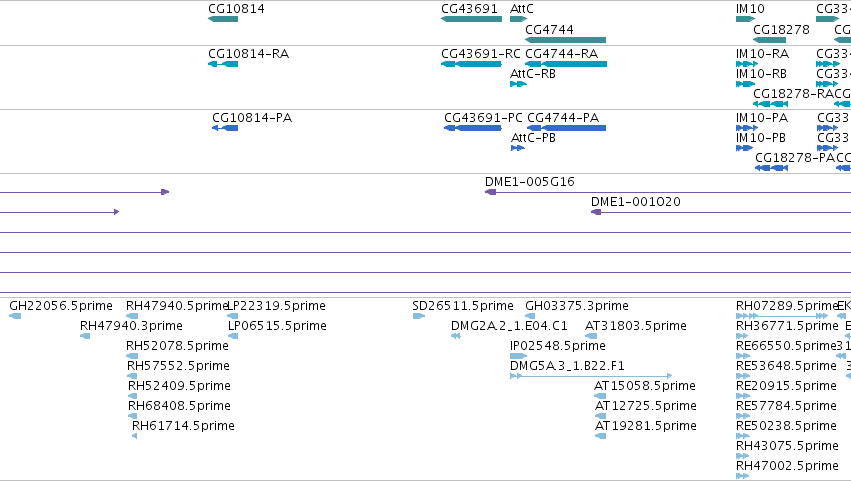851x481 pixels.
Task: Click the IM10 gene glyph
Action: (745, 19)
